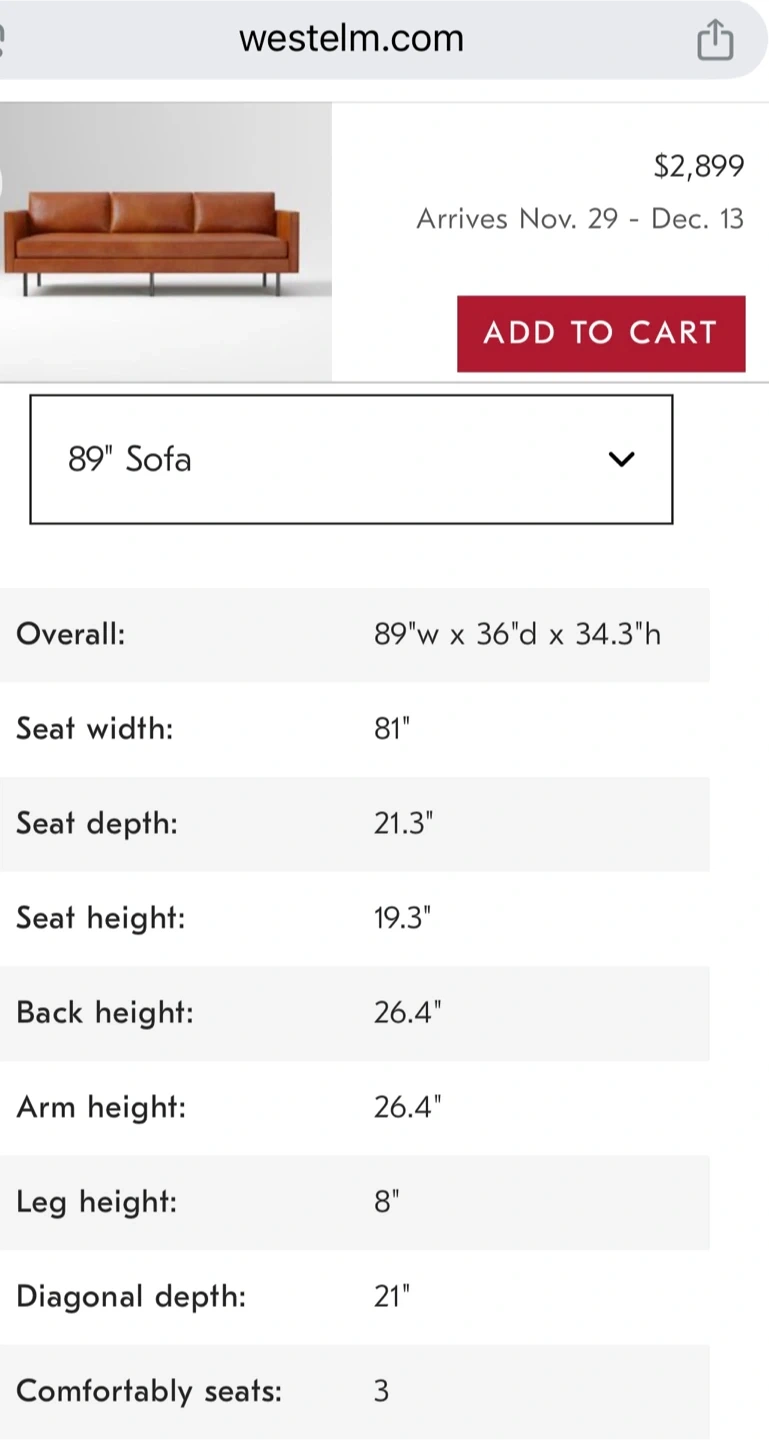Select the Arm height row label

click(x=101, y=1107)
